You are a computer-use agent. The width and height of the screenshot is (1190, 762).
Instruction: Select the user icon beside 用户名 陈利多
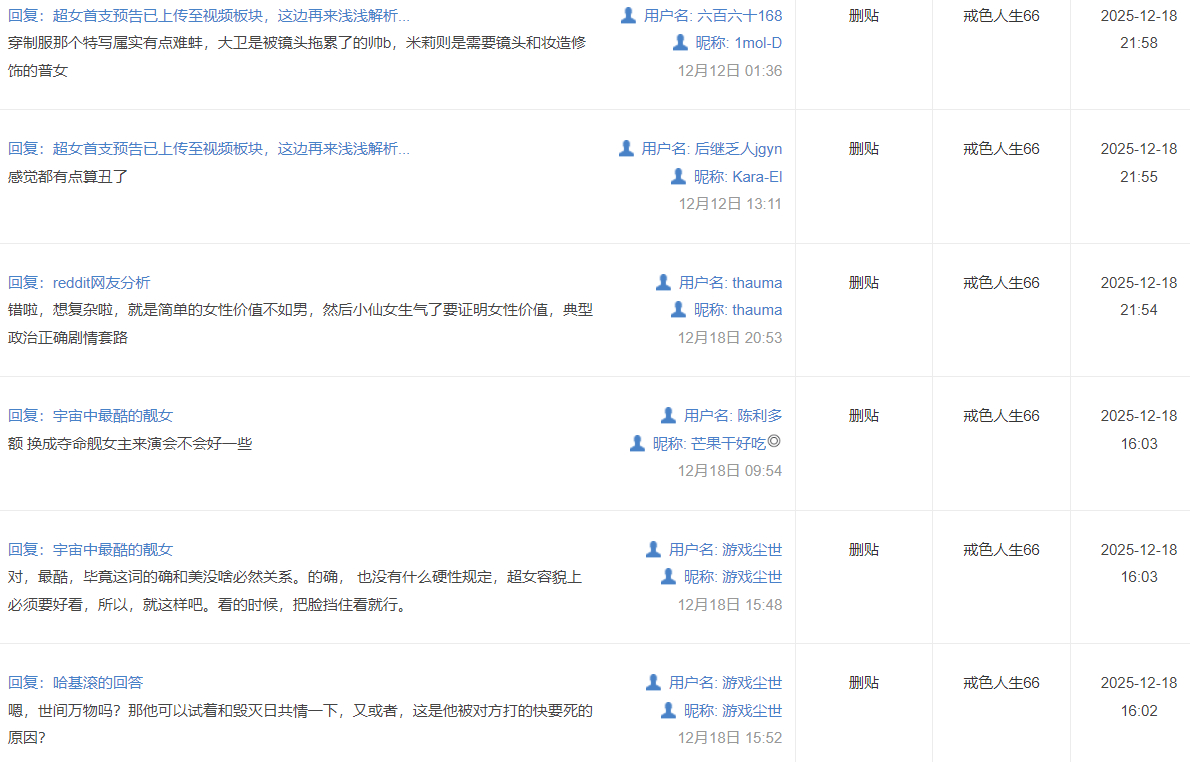tap(668, 415)
